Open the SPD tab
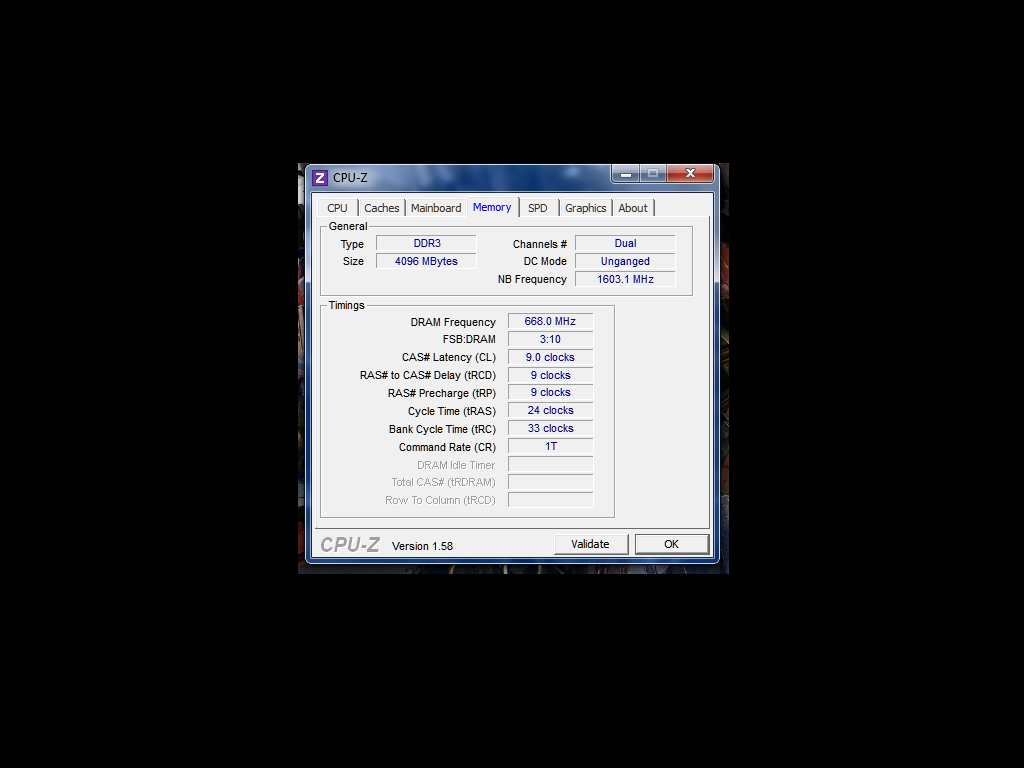1024x768 pixels. (x=537, y=208)
